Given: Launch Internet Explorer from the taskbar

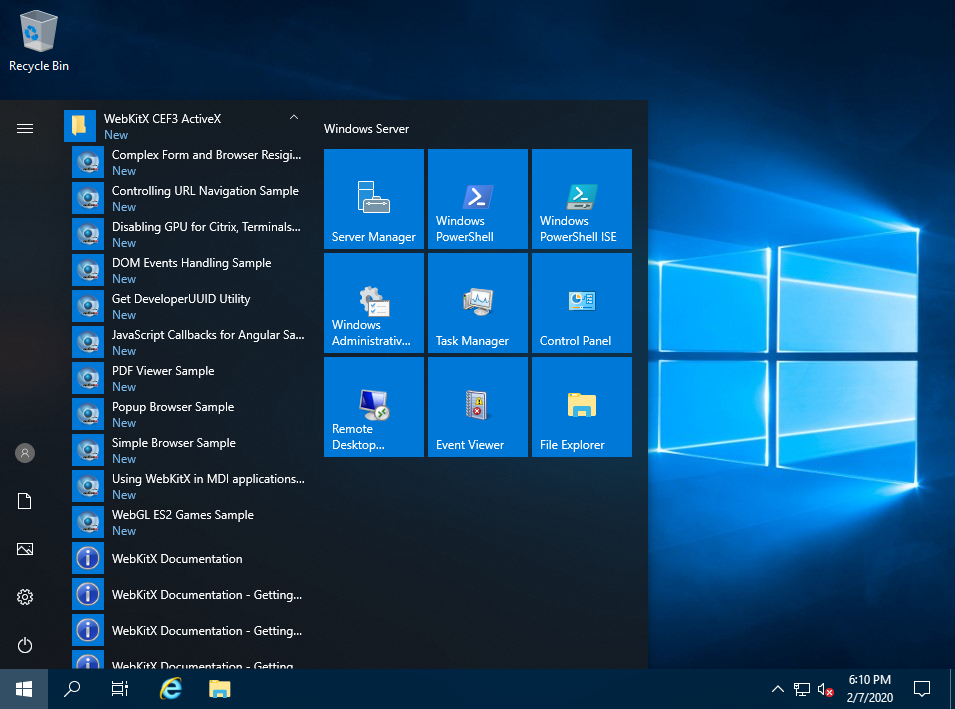Looking at the screenshot, I should click(171, 689).
